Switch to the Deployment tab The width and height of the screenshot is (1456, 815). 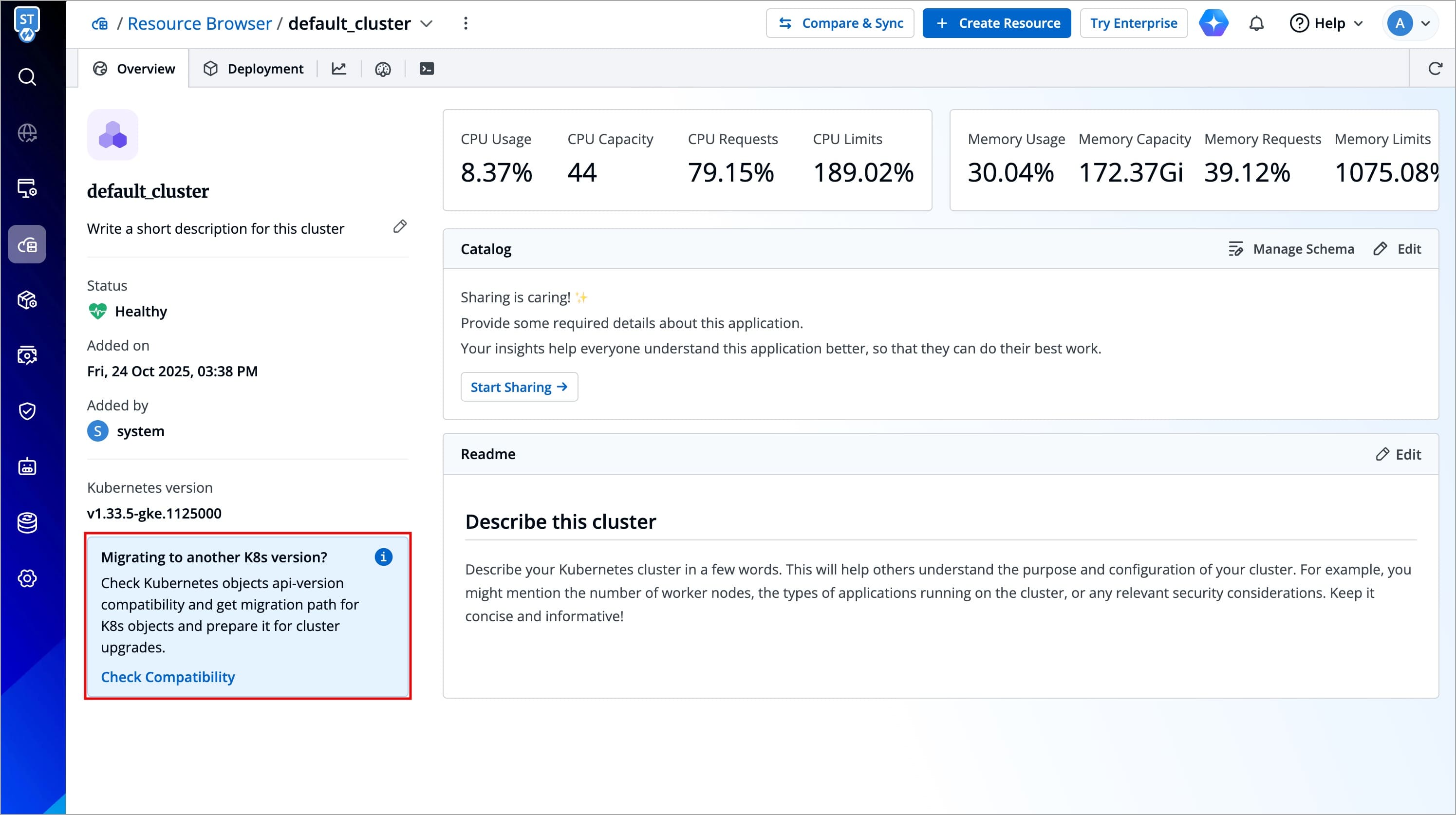click(x=253, y=69)
